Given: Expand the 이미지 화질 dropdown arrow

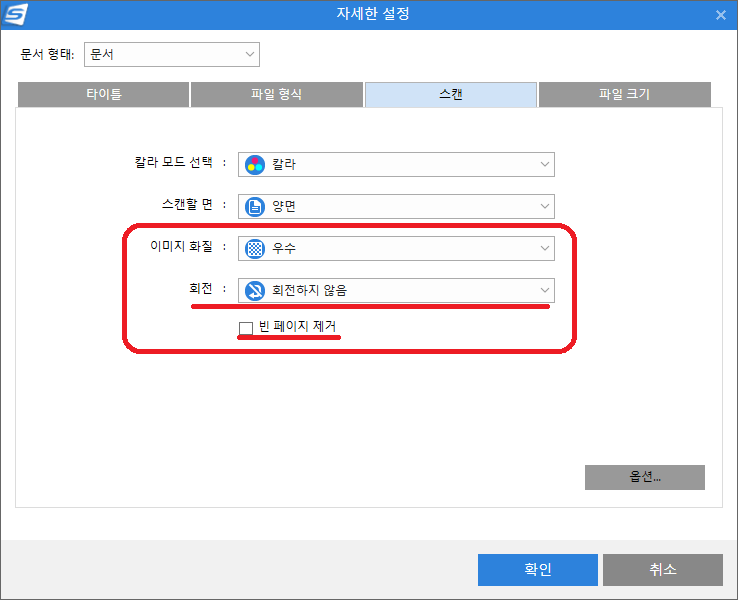Looking at the screenshot, I should pos(545,248).
